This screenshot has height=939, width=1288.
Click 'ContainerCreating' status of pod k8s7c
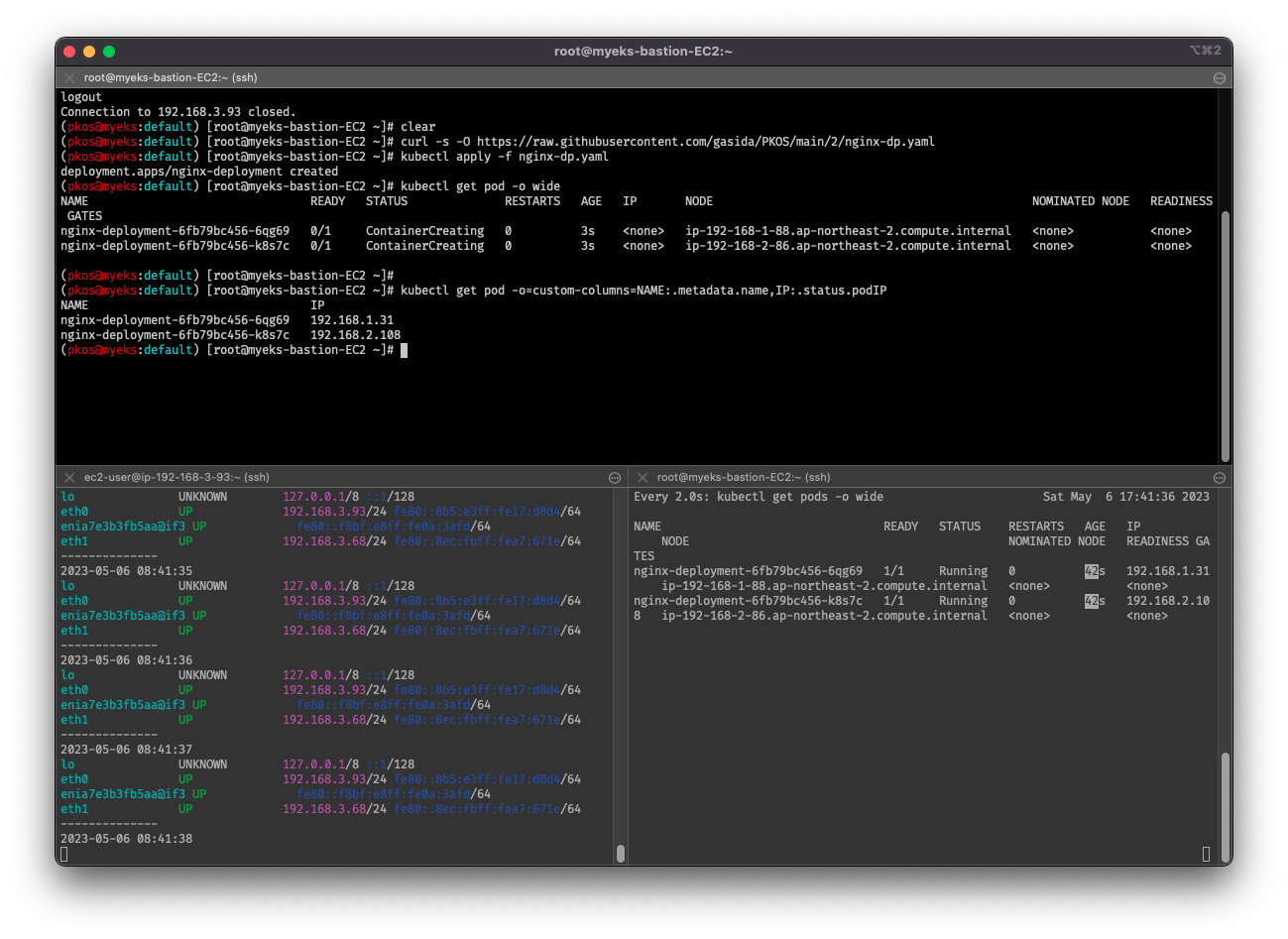(x=425, y=246)
